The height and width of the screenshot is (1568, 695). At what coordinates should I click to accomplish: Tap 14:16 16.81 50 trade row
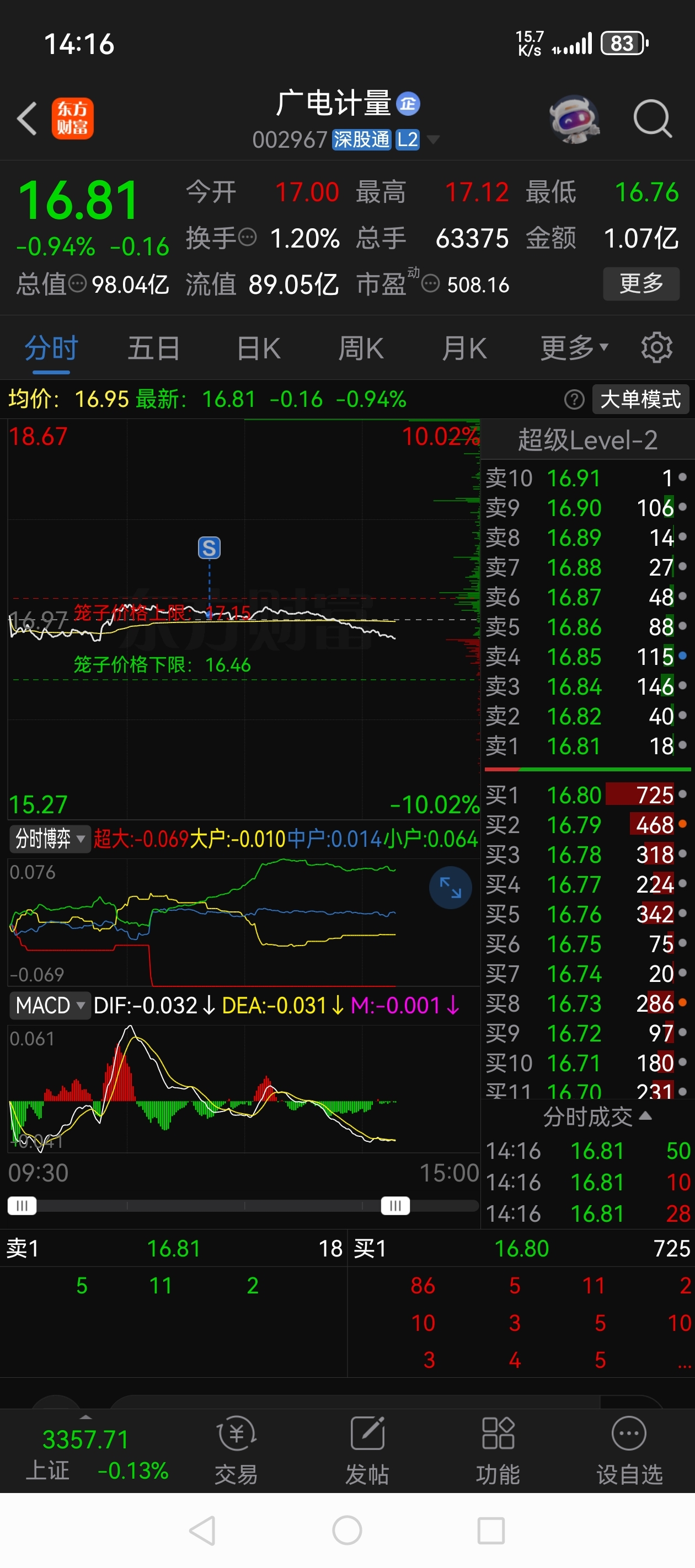(x=587, y=1151)
